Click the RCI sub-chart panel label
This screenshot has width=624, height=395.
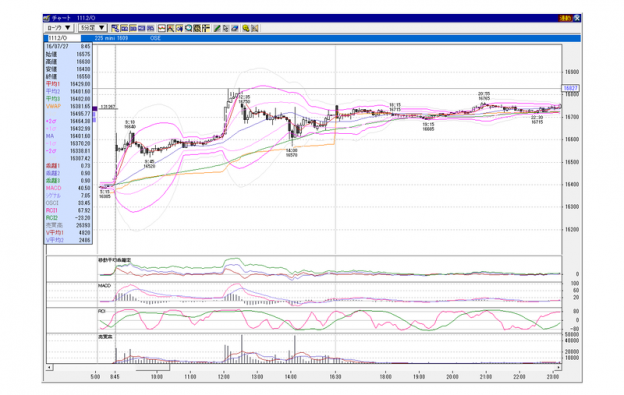point(102,311)
